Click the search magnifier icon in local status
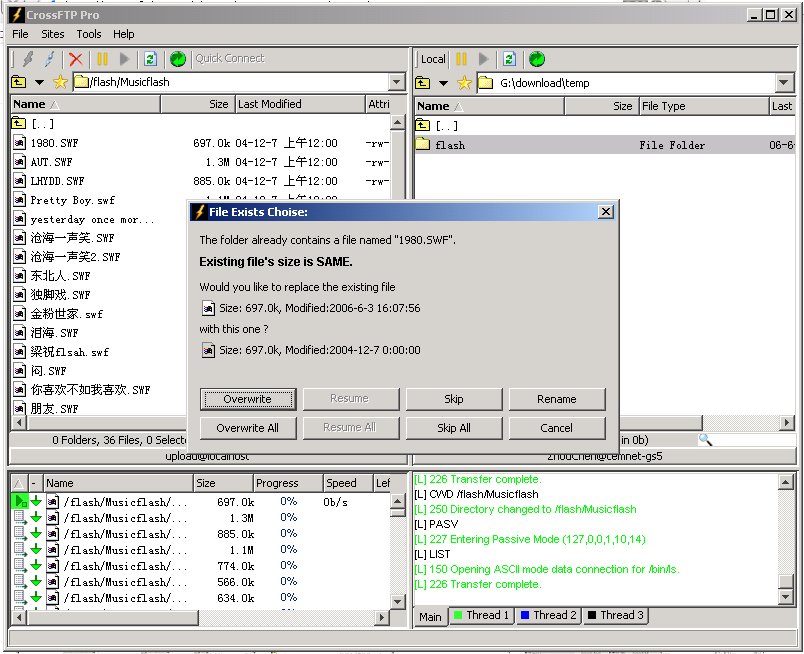This screenshot has width=804, height=654. [706, 440]
